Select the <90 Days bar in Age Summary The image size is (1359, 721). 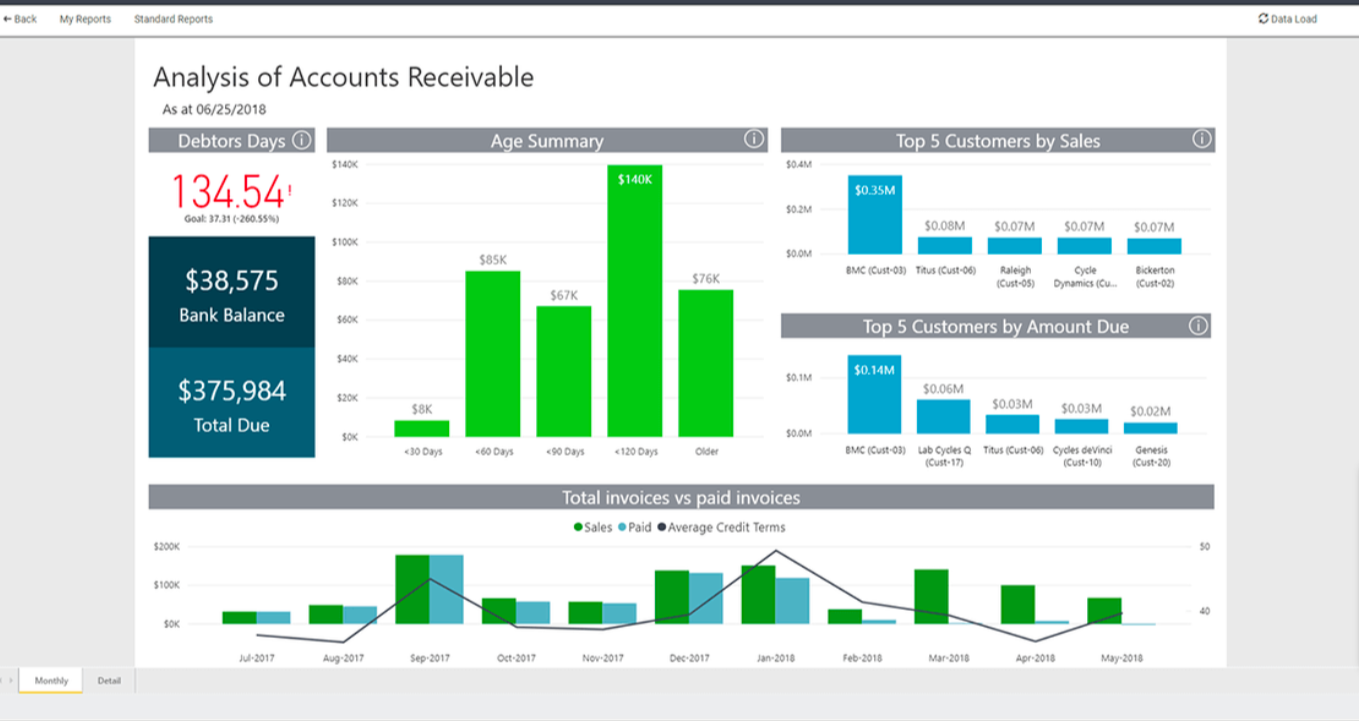564,372
